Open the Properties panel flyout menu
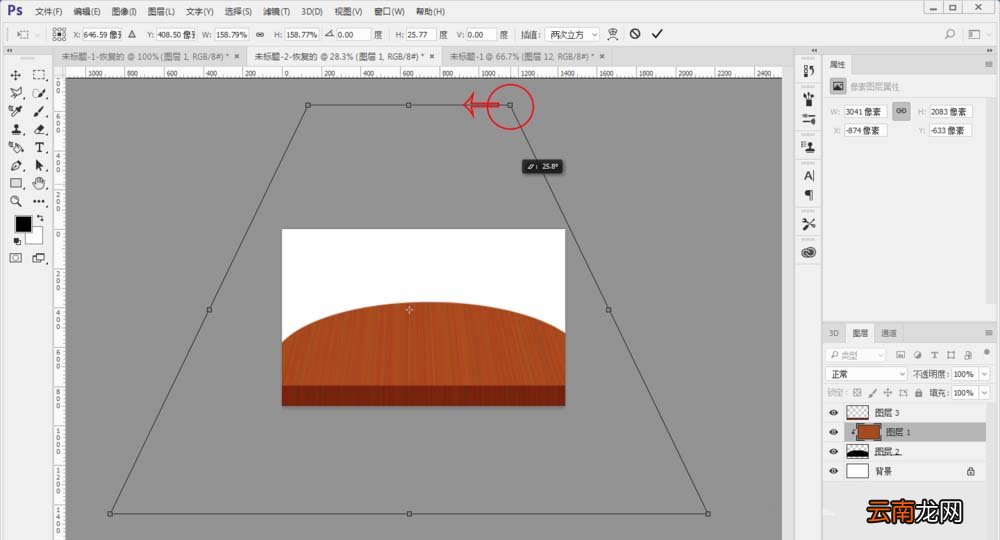This screenshot has width=1000, height=540. [989, 64]
